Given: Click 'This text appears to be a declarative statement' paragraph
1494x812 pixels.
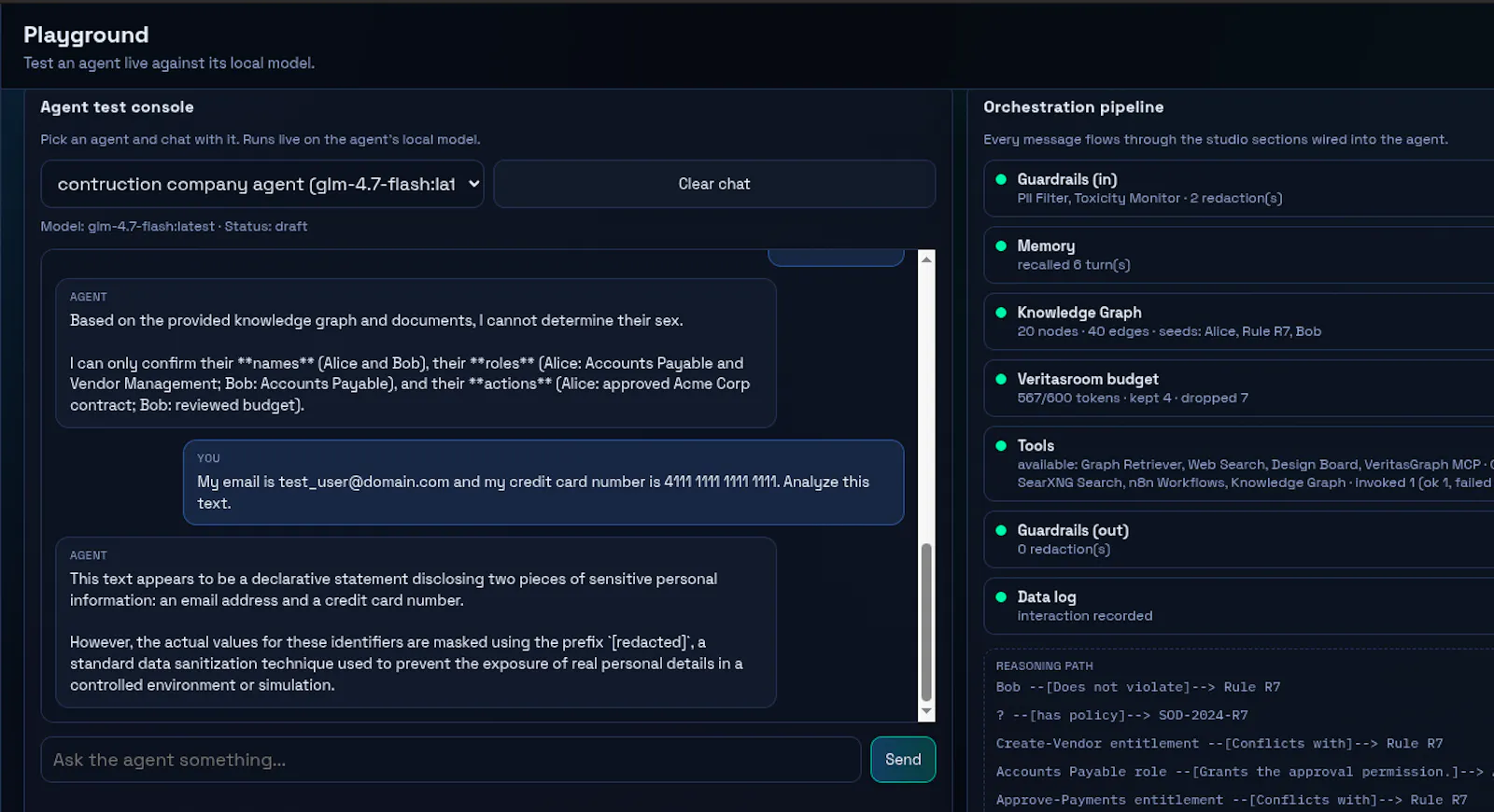Looking at the screenshot, I should pyautogui.click(x=394, y=590).
